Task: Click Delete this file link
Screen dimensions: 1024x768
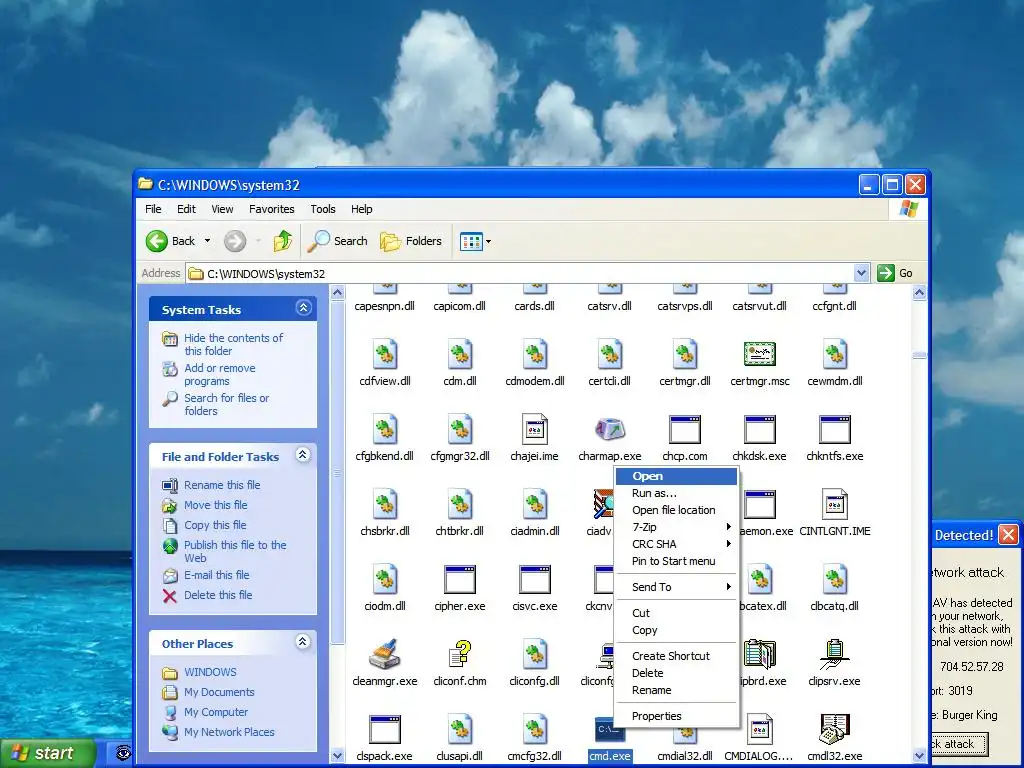Action: (218, 595)
